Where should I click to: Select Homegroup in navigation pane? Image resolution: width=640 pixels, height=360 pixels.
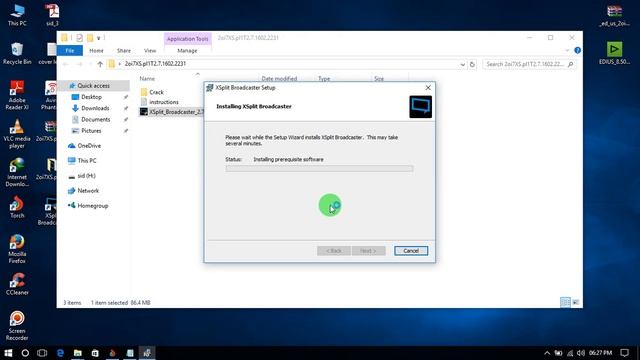point(93,206)
